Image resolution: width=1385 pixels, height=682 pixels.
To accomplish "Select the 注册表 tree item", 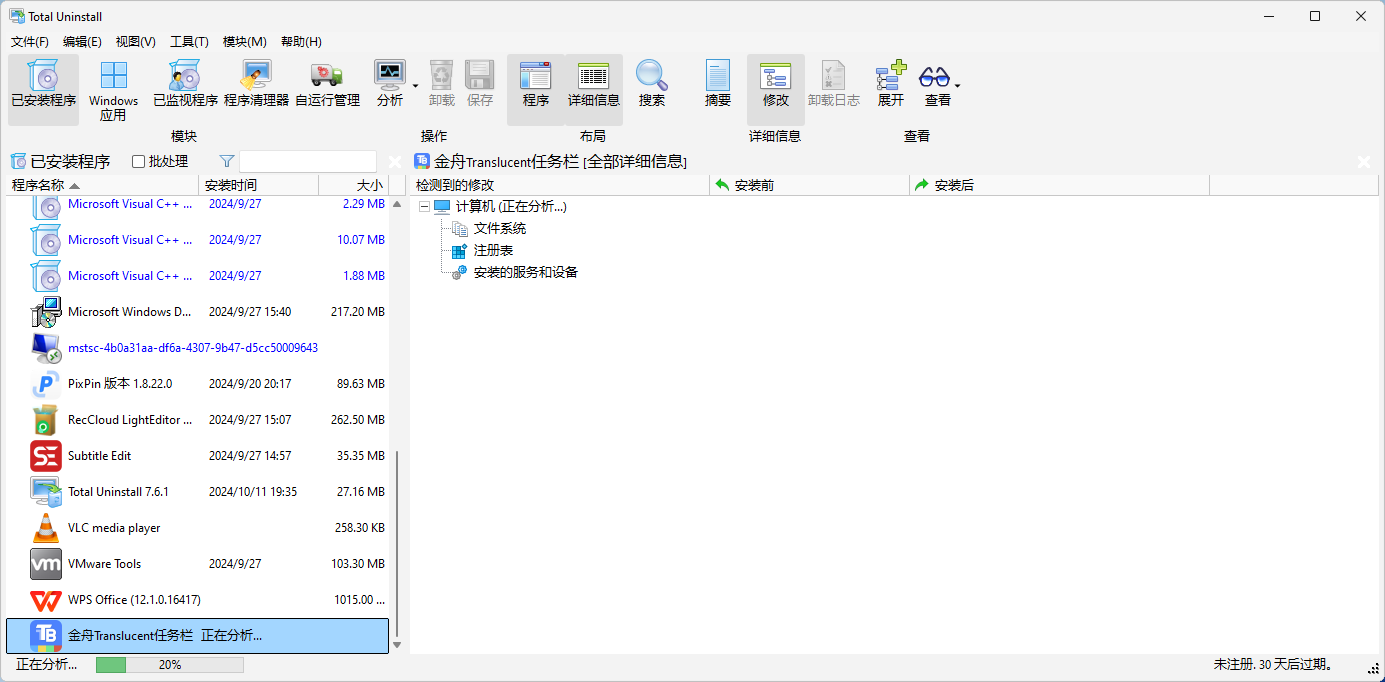I will 494,250.
